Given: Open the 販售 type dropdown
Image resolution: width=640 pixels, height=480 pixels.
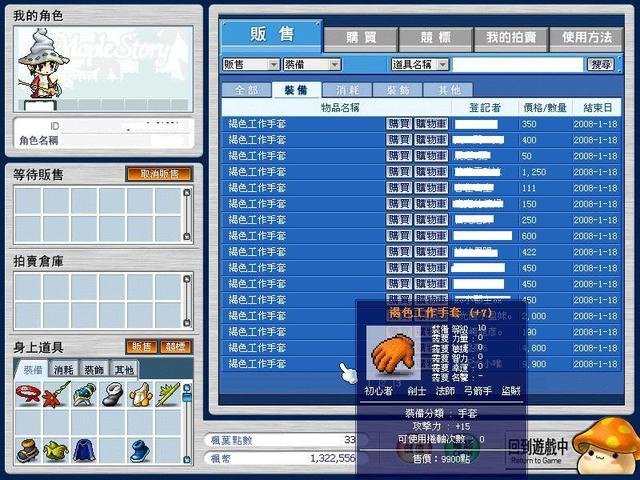Looking at the screenshot, I should tap(251, 64).
